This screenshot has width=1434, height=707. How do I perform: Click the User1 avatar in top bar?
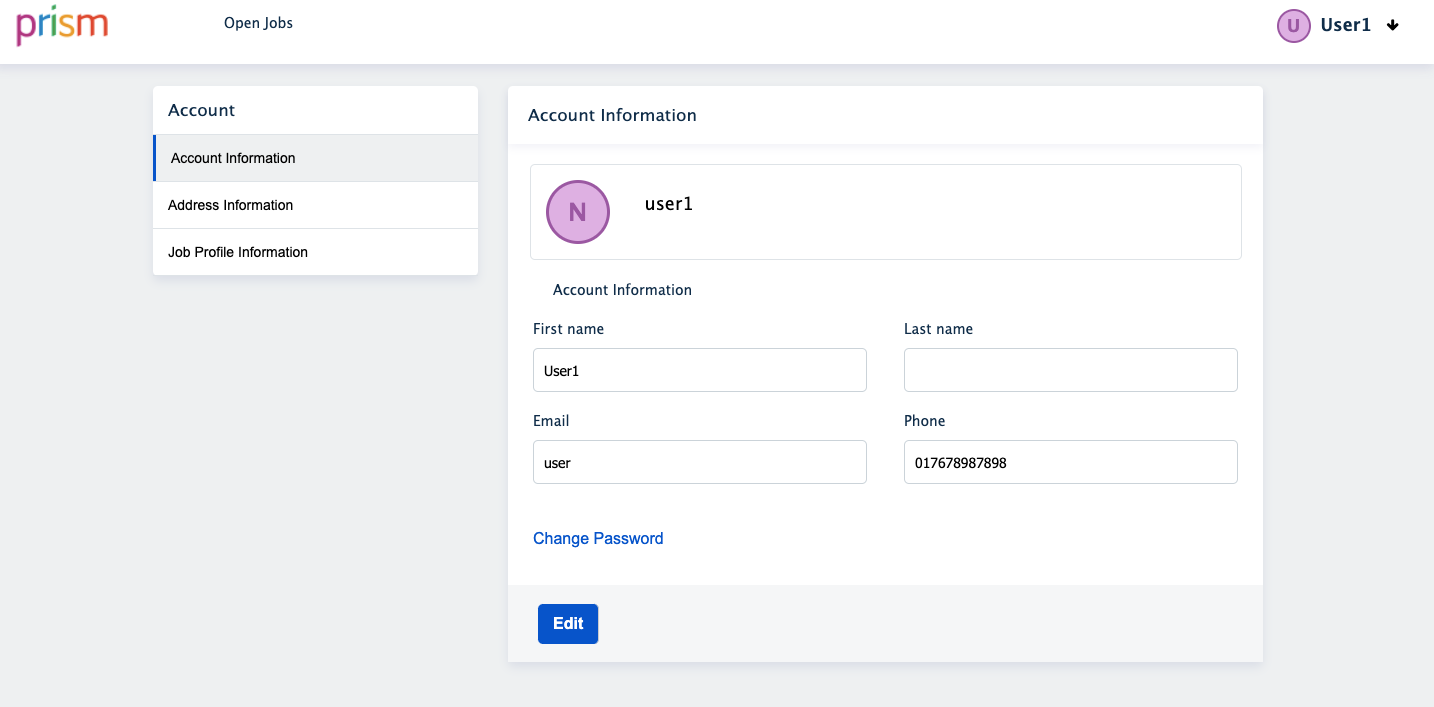coord(1293,25)
